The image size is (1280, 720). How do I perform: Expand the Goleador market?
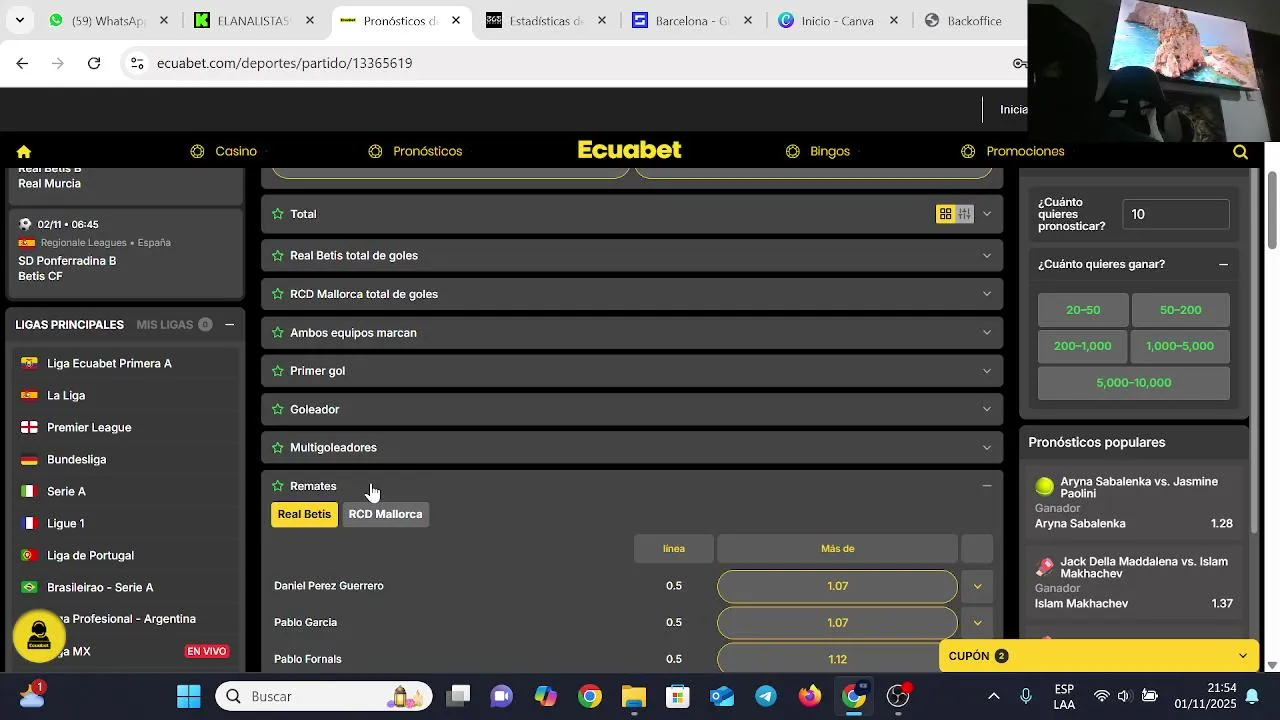987,409
